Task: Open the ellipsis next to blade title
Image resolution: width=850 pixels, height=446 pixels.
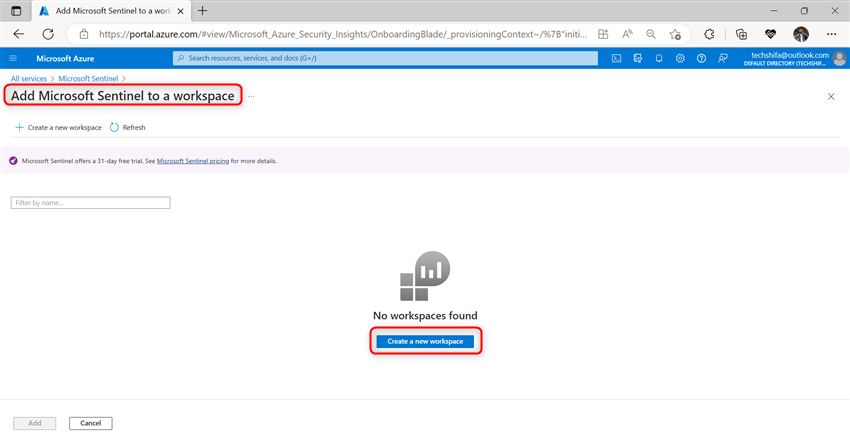Action: 251,96
